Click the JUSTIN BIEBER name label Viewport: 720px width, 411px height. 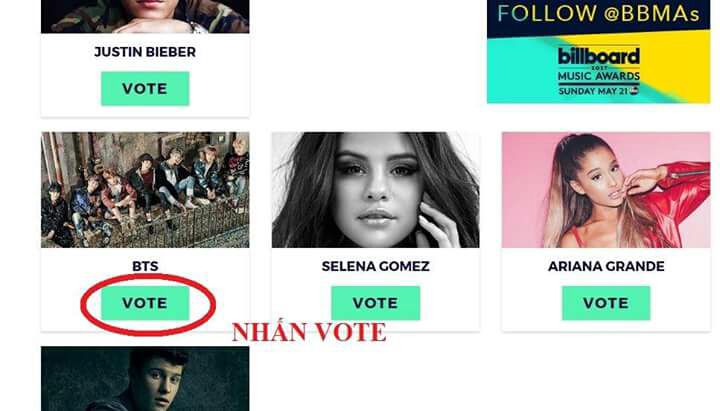(x=145, y=52)
